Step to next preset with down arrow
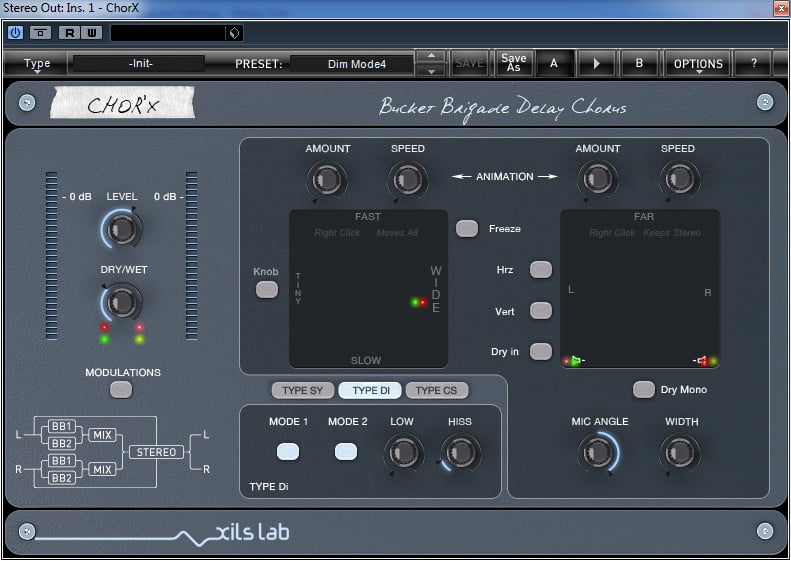The width and height of the screenshot is (791, 561). (431, 71)
